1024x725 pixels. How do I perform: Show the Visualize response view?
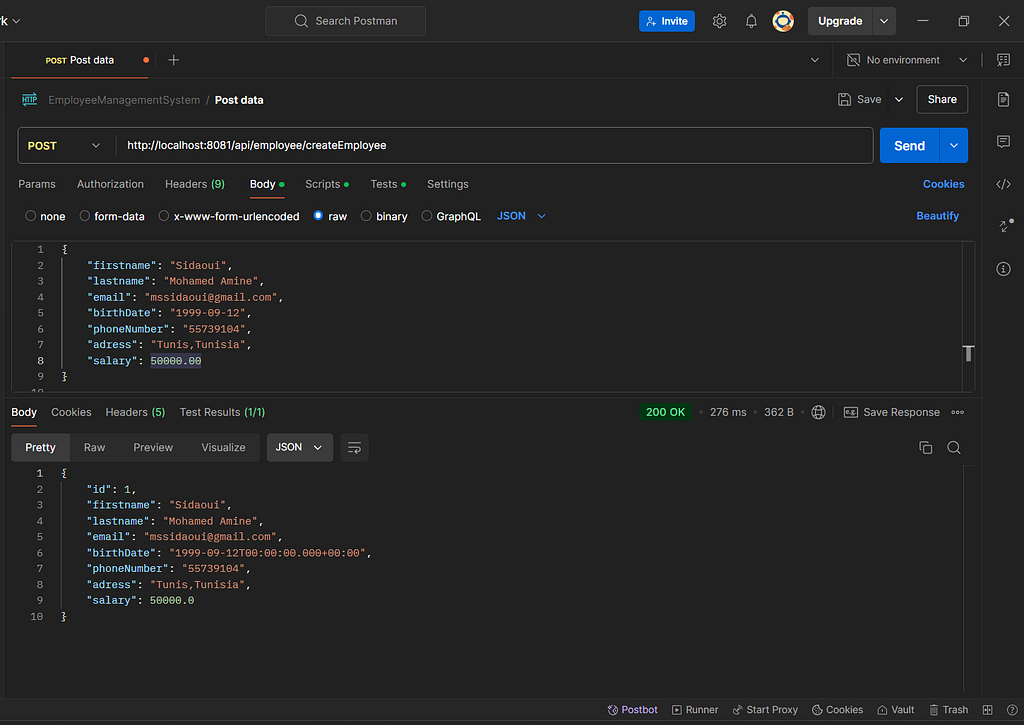click(x=223, y=447)
